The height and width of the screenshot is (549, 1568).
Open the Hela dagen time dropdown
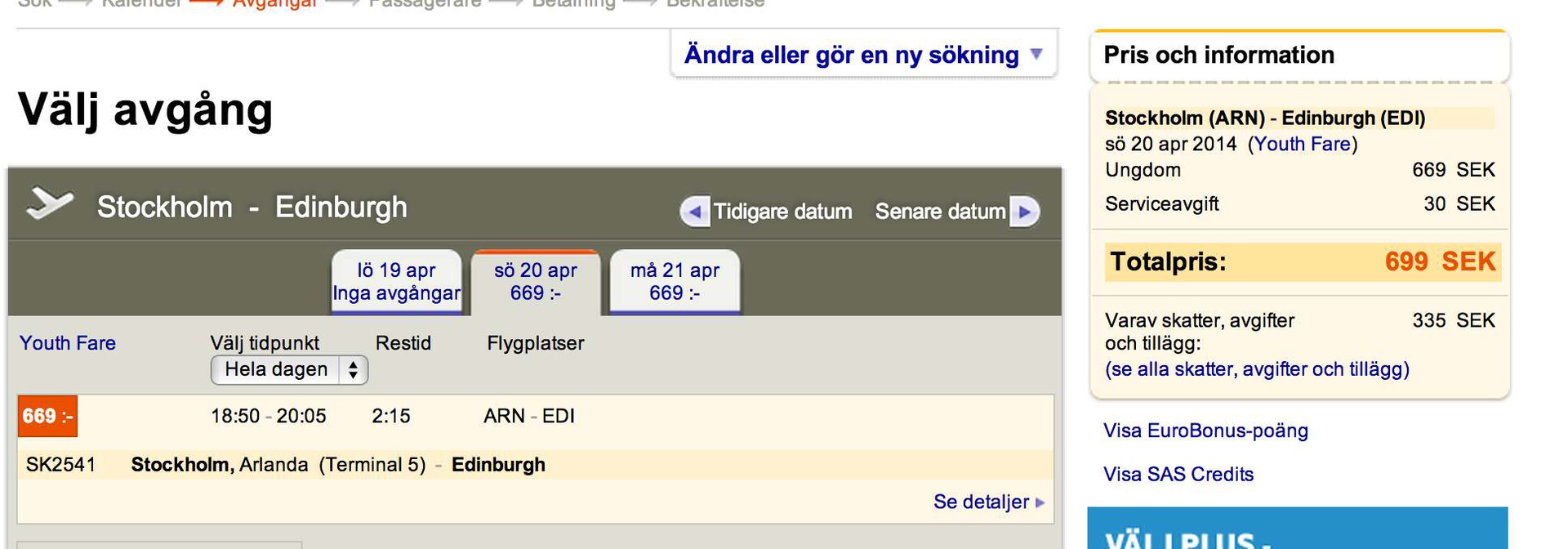click(x=289, y=369)
